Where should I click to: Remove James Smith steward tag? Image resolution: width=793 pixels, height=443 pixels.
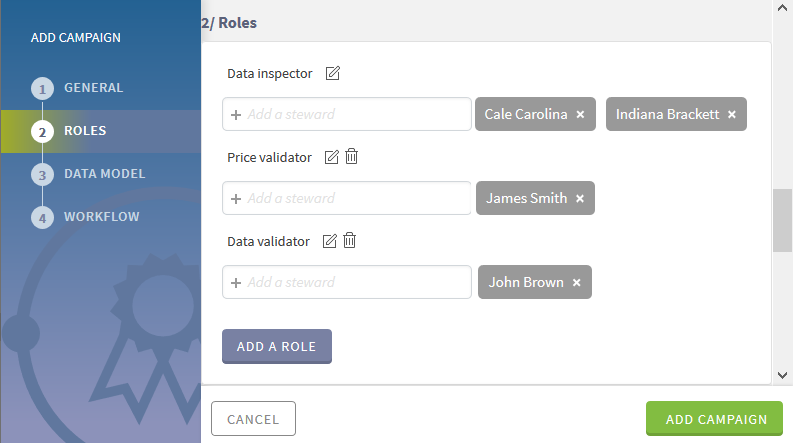point(581,198)
